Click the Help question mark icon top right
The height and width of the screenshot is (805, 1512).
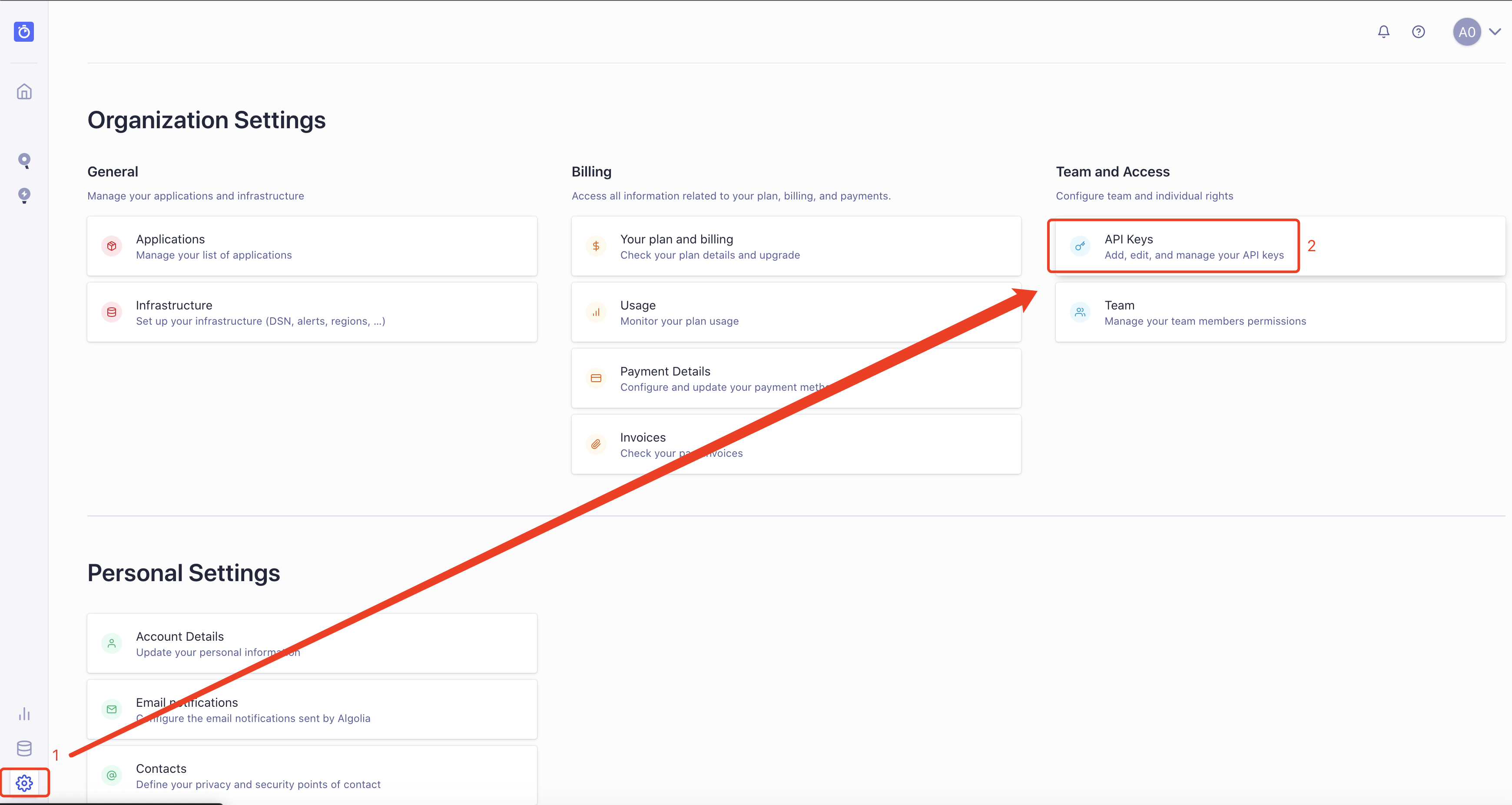coord(1418,32)
